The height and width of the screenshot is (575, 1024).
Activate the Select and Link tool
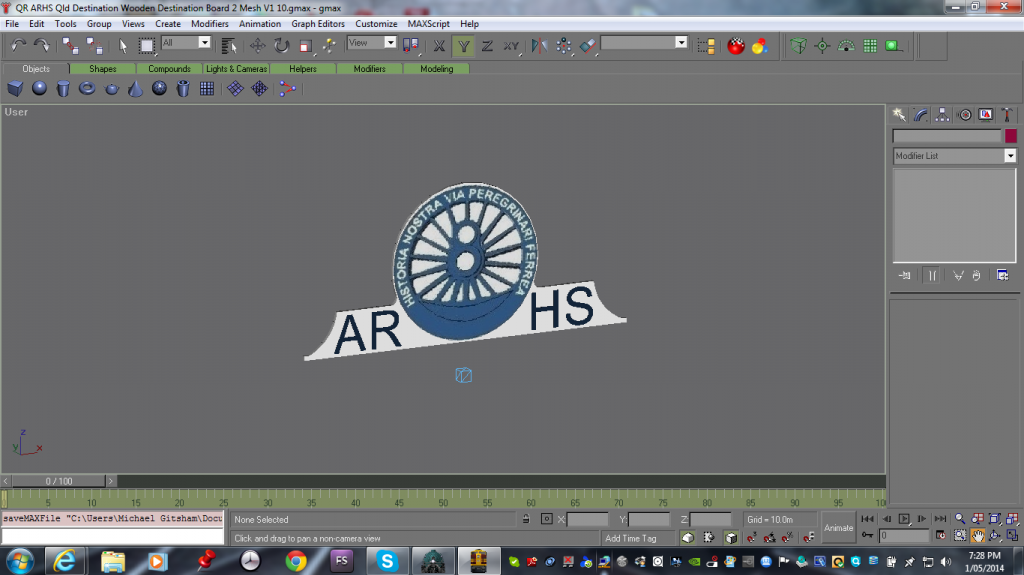click(x=70, y=46)
